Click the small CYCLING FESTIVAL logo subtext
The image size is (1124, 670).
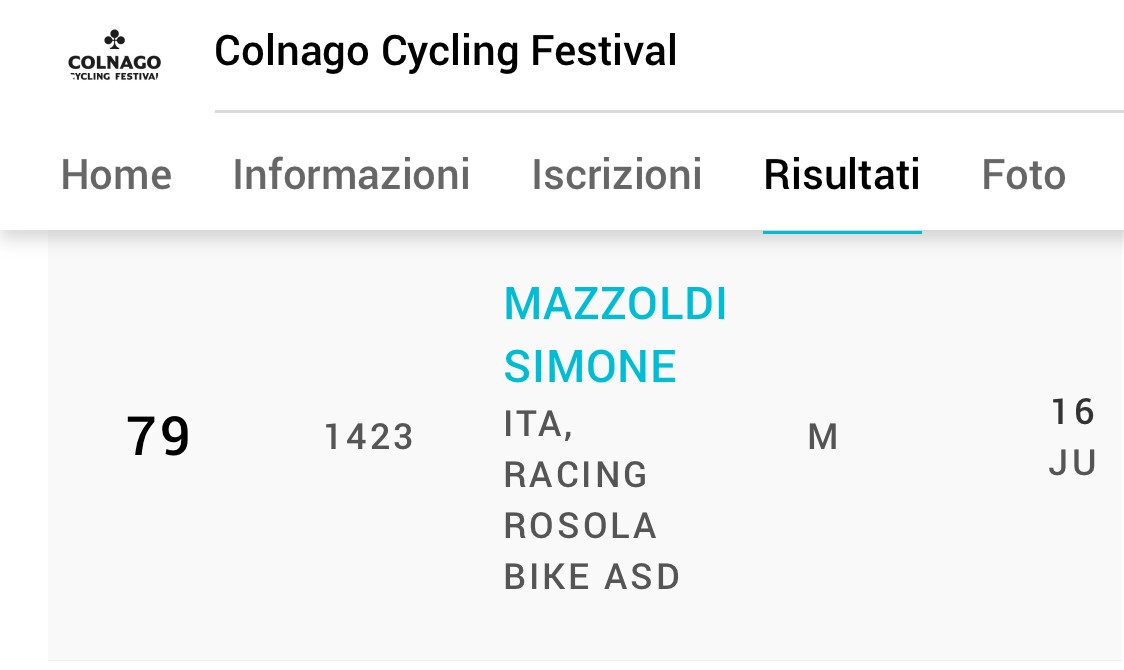click(x=115, y=76)
